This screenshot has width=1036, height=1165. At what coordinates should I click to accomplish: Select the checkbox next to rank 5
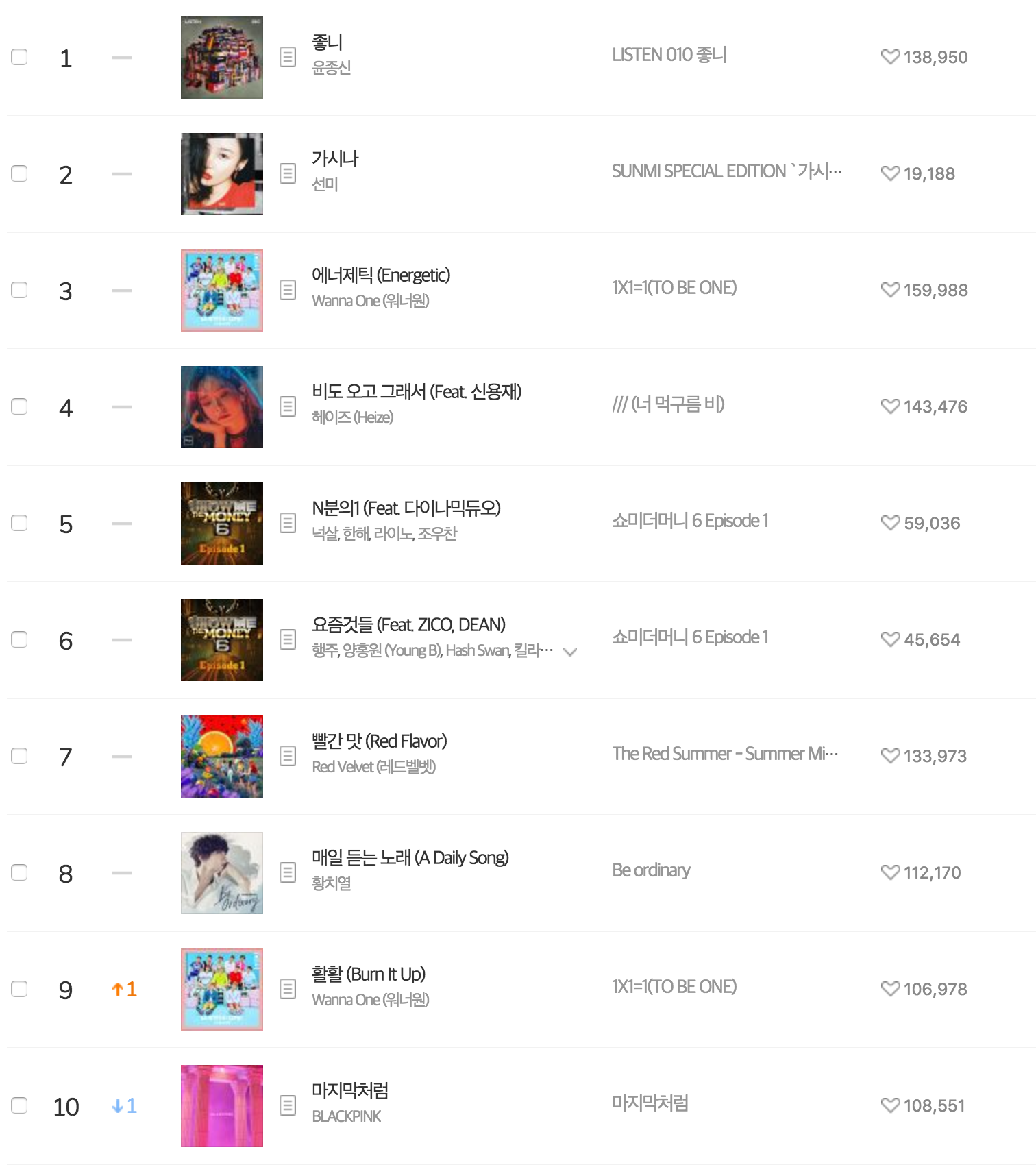click(x=19, y=523)
